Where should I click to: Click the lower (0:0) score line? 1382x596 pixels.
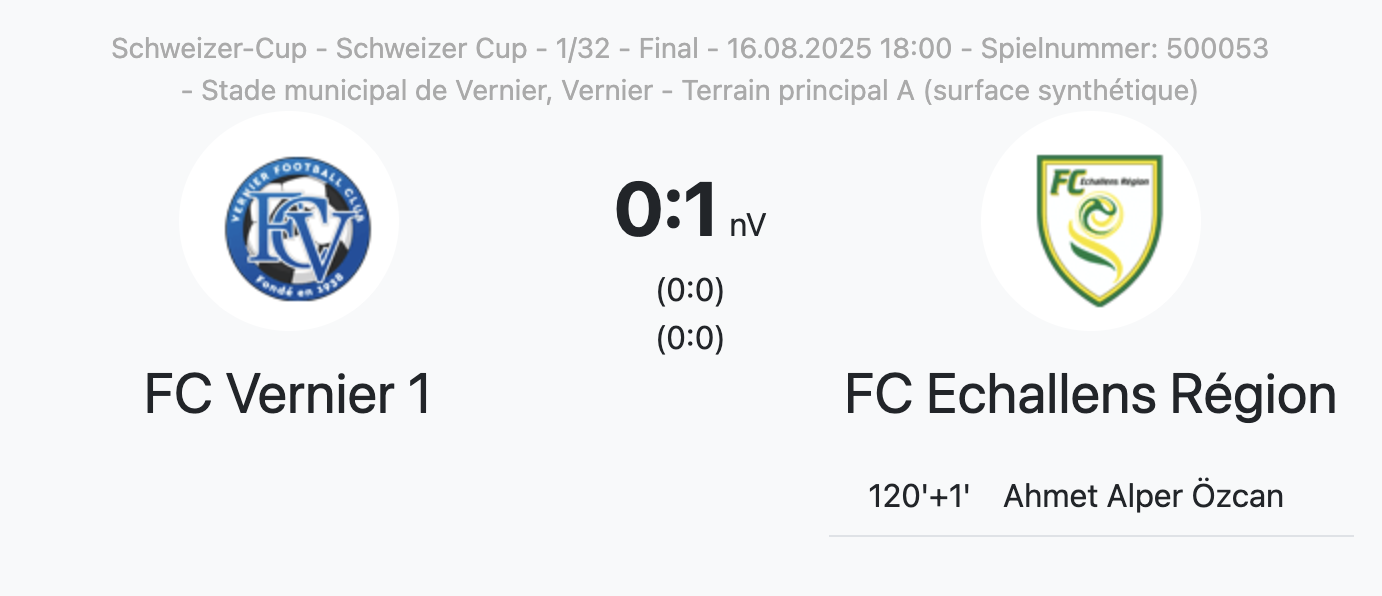(690, 338)
